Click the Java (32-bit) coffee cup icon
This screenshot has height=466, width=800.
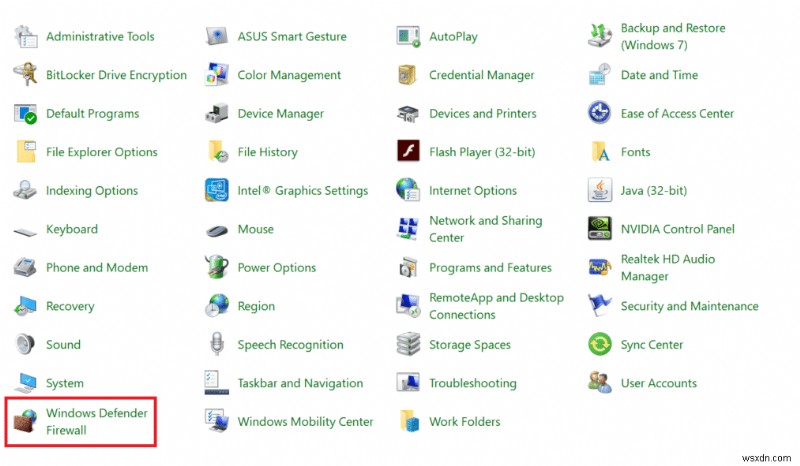click(x=600, y=190)
